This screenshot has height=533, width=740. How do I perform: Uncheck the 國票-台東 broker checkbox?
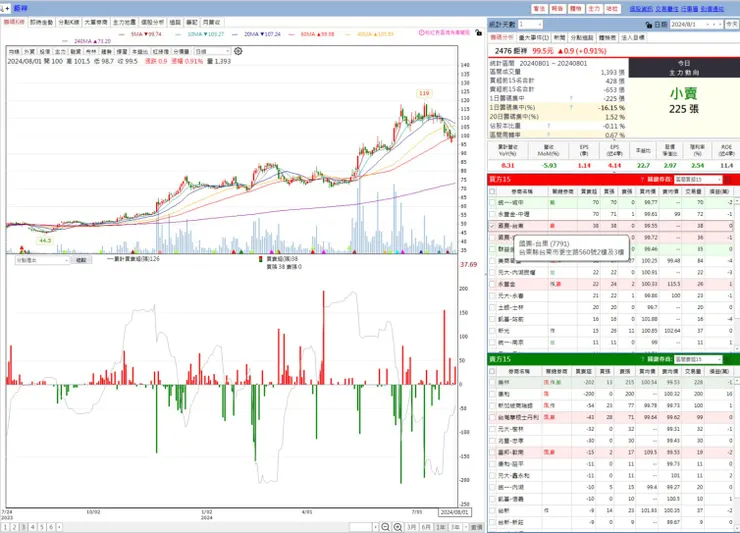[492, 226]
